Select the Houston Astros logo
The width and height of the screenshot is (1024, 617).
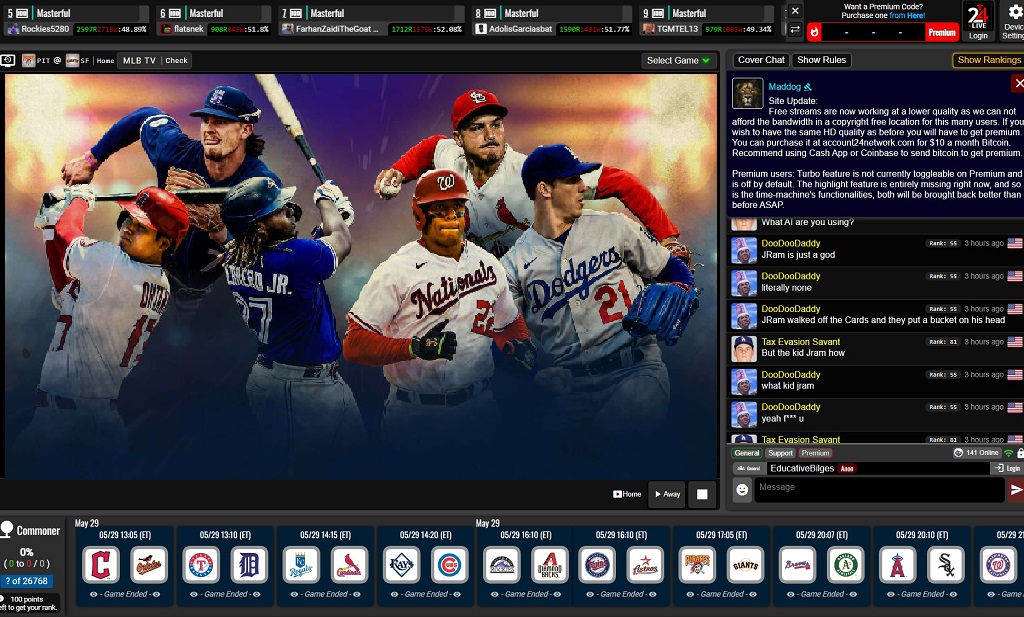[x=645, y=565]
